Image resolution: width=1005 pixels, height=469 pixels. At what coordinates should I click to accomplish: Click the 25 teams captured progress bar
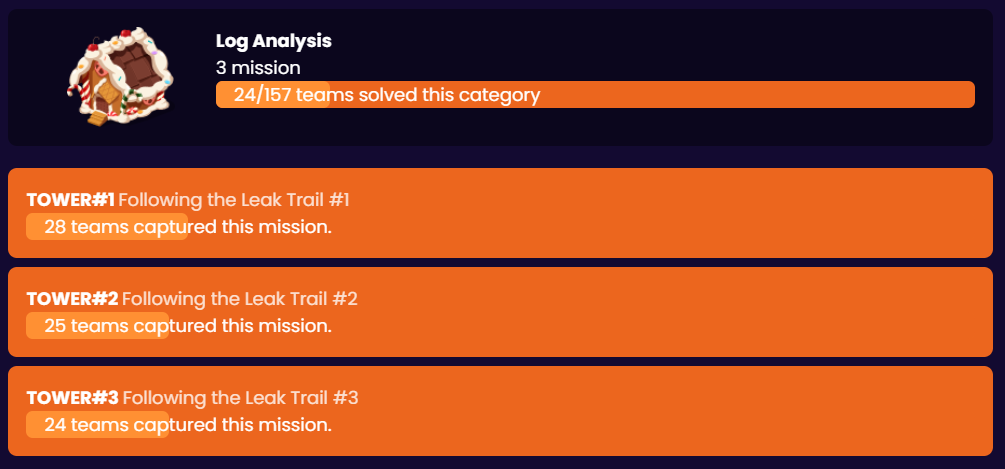click(97, 326)
